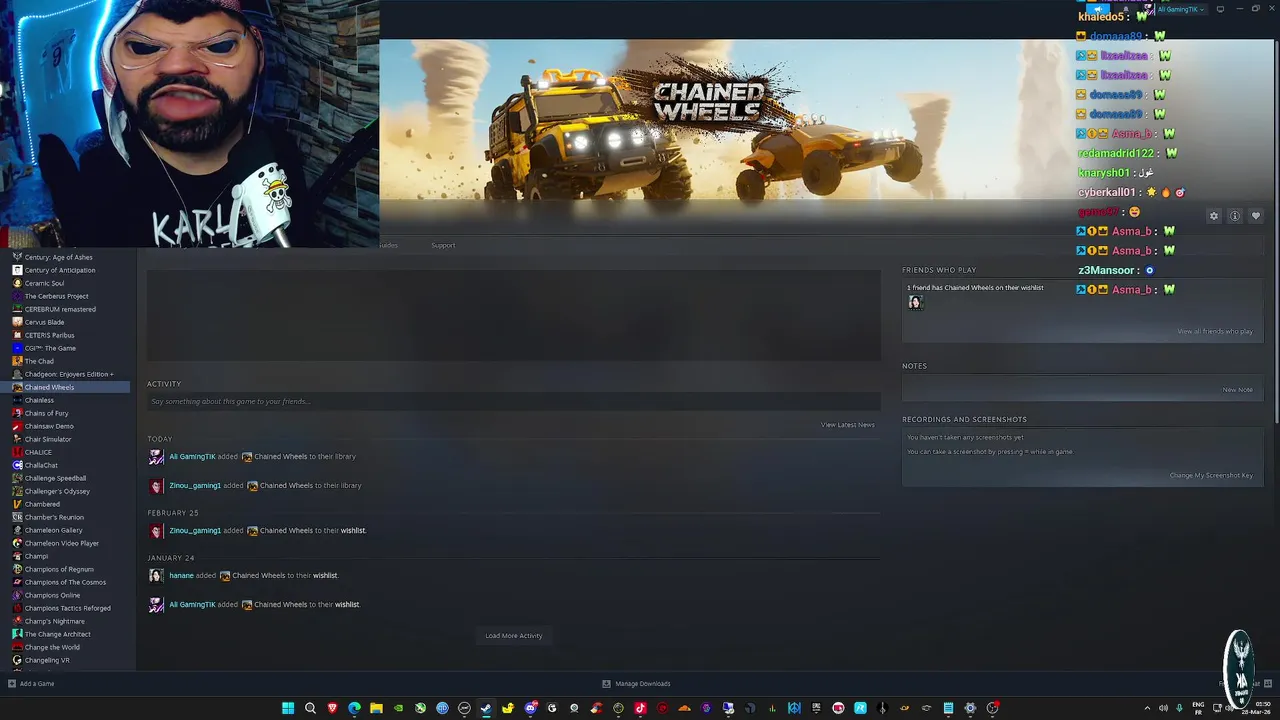Select Chair Simulator in library
The image size is (1280, 720).
[x=66, y=439]
